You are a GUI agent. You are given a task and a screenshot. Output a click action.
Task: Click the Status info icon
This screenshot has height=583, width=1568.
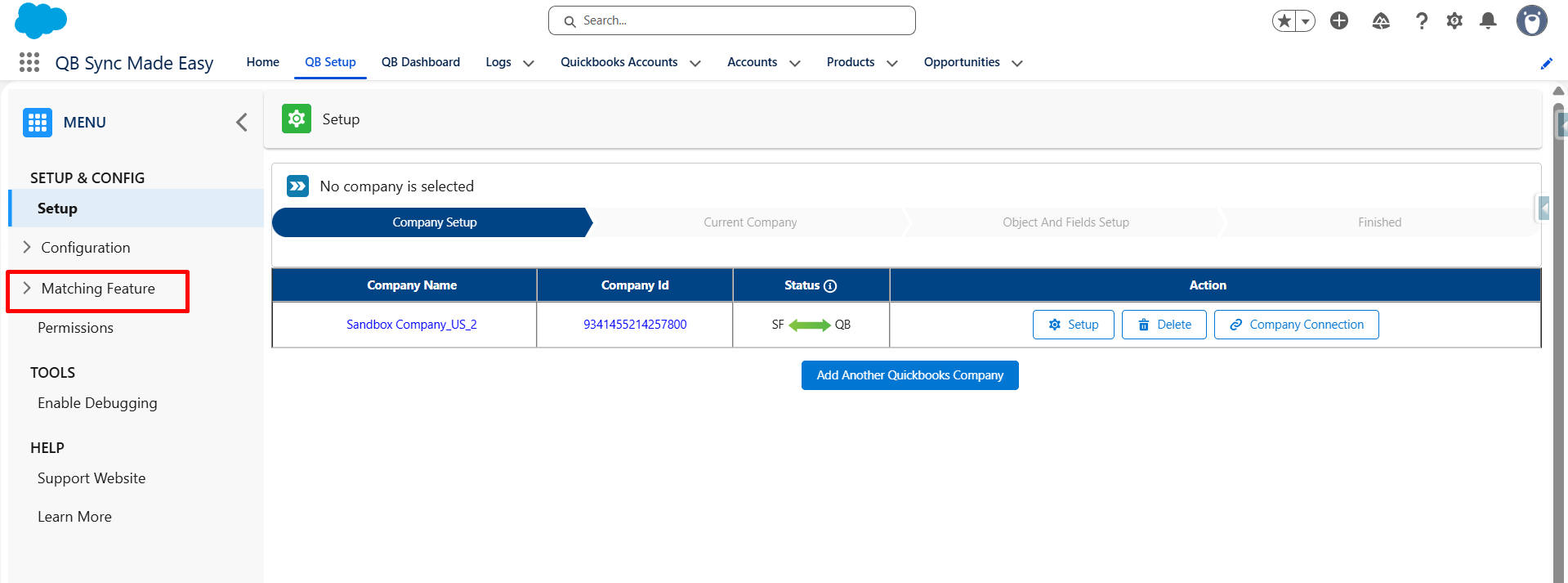click(x=830, y=285)
